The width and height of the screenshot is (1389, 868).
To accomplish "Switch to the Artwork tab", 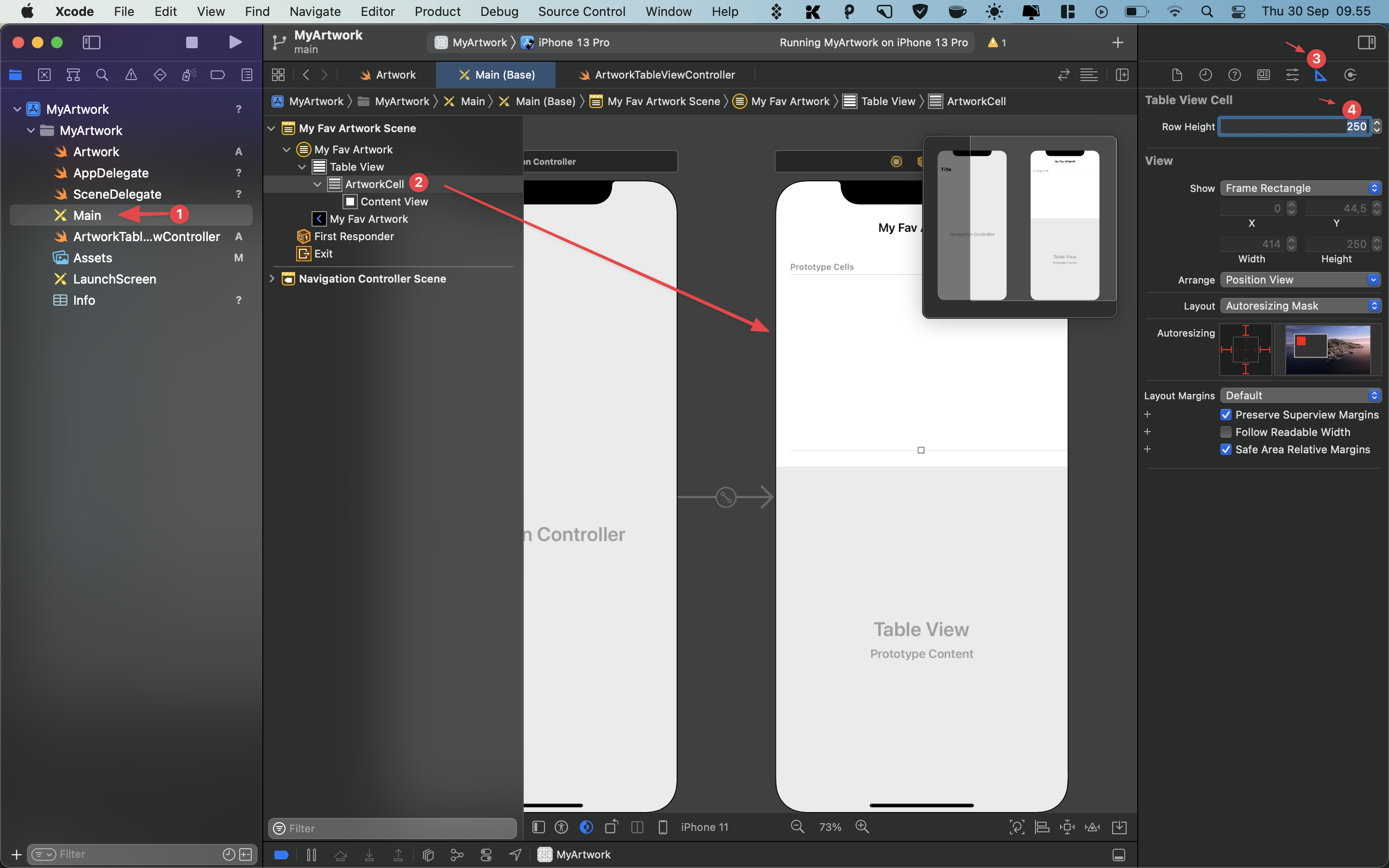I will coord(388,75).
